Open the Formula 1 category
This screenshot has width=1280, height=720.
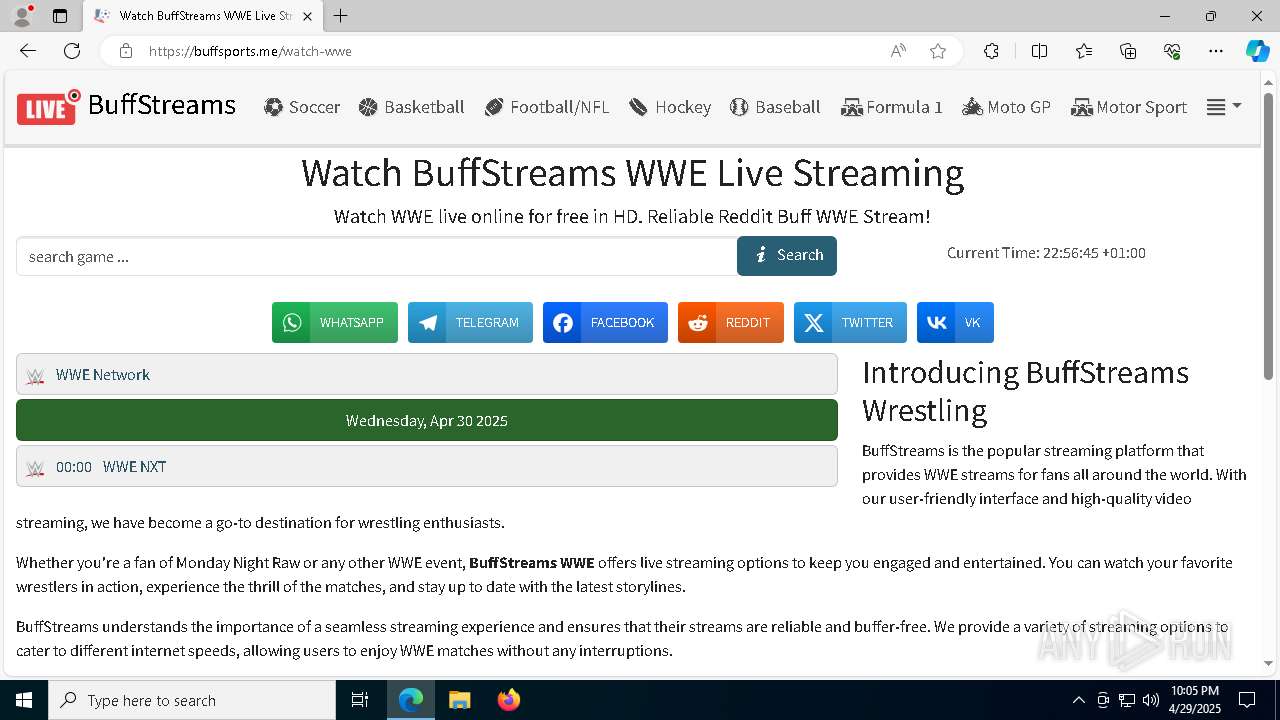[x=892, y=107]
